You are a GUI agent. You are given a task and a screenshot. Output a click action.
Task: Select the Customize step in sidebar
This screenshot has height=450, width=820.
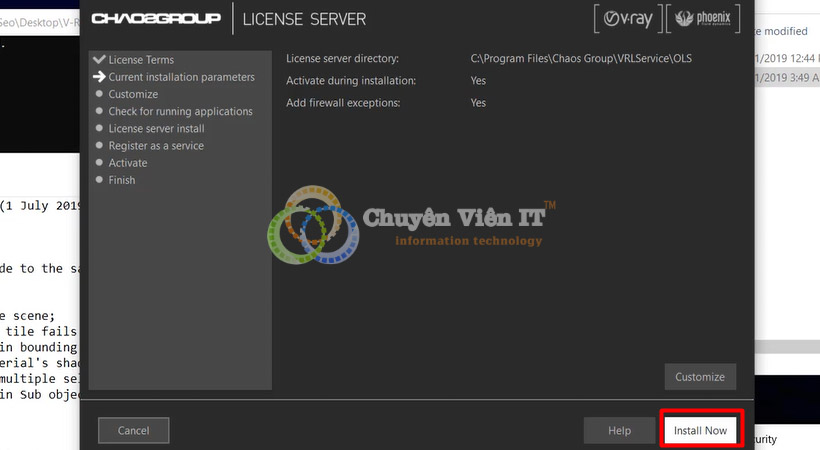133,94
